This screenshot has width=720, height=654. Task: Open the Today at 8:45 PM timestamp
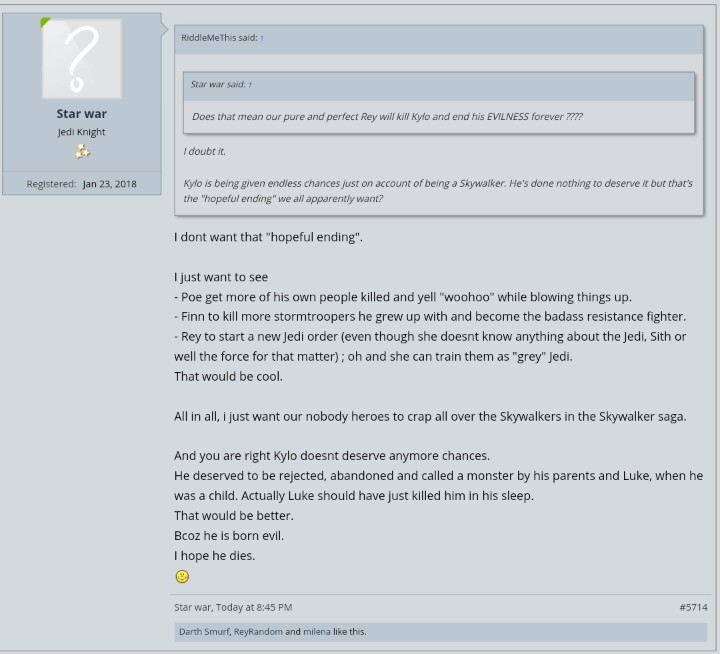tap(254, 607)
